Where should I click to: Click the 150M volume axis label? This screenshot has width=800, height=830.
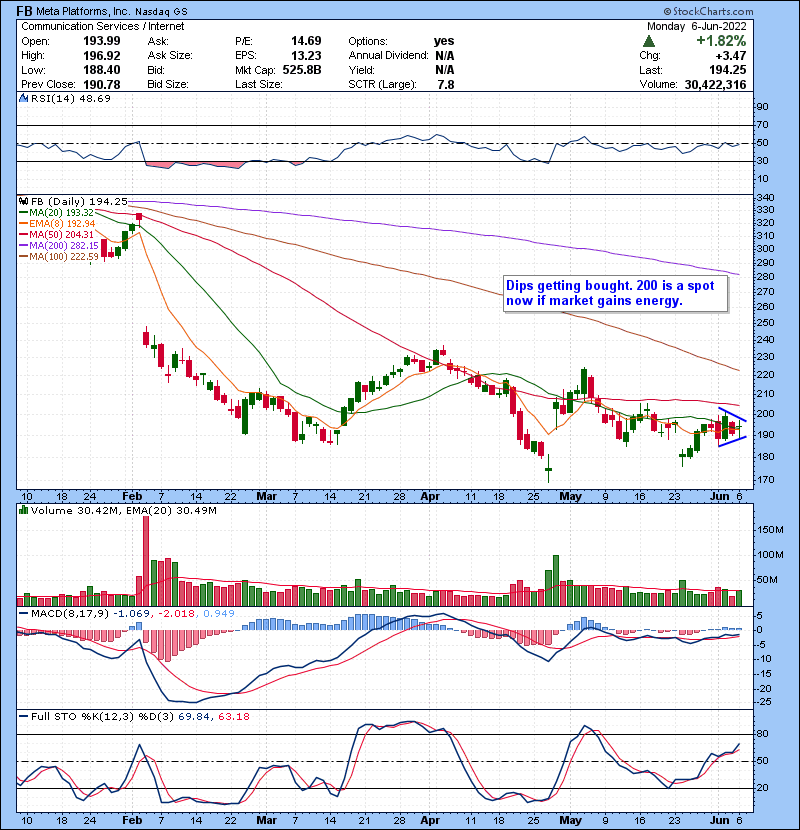pos(770,530)
